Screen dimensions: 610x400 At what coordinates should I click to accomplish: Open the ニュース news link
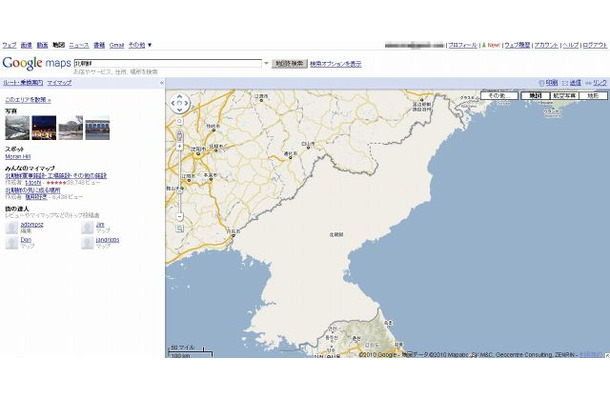[79, 45]
